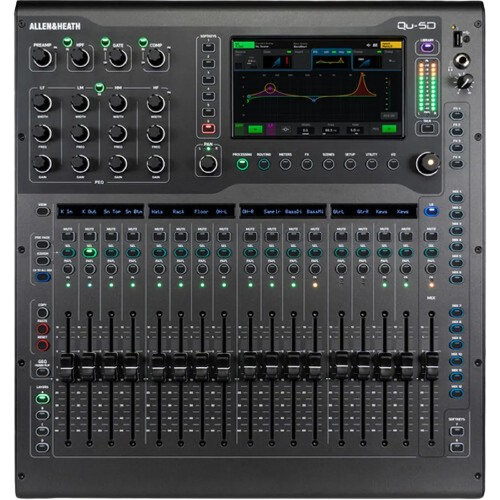Open the SETUP screen key
The height and width of the screenshot is (500, 500).
pos(350,164)
